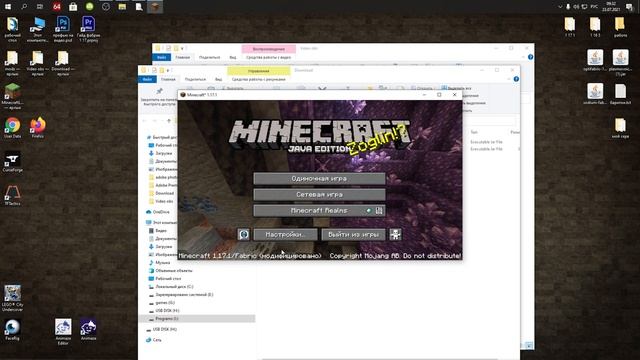640x360 pixels.
Task: Open Microsoft Store from the taskbar
Action: tap(73, 7)
